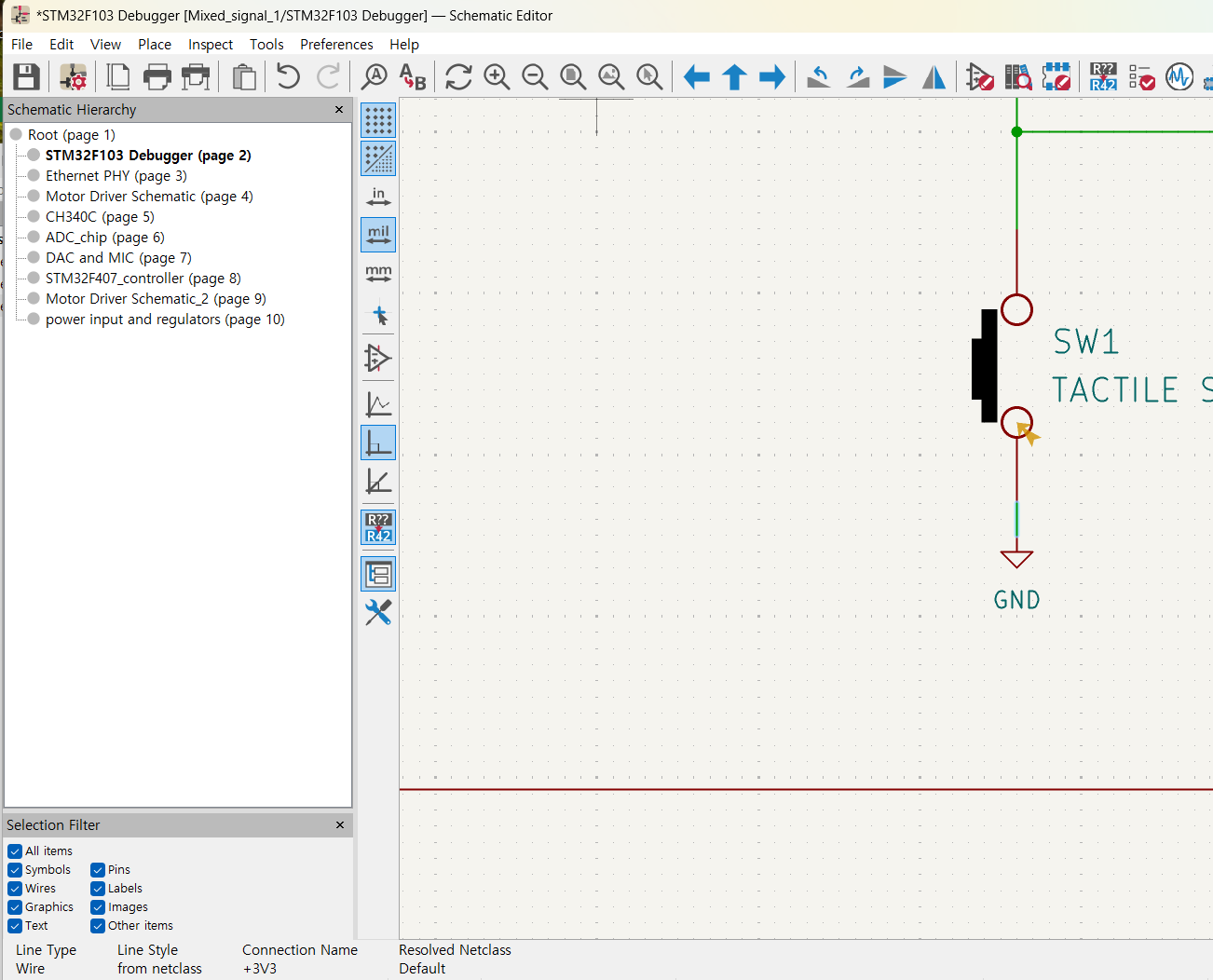Open CH340C (page 5) sheet
The height and width of the screenshot is (980, 1213).
[100, 217]
